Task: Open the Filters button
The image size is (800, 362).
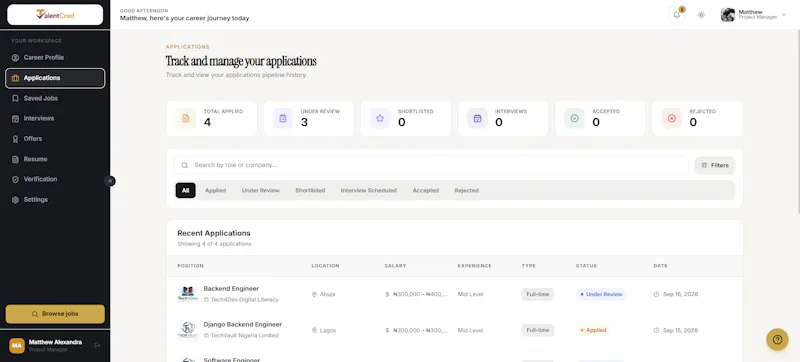Action: [715, 165]
